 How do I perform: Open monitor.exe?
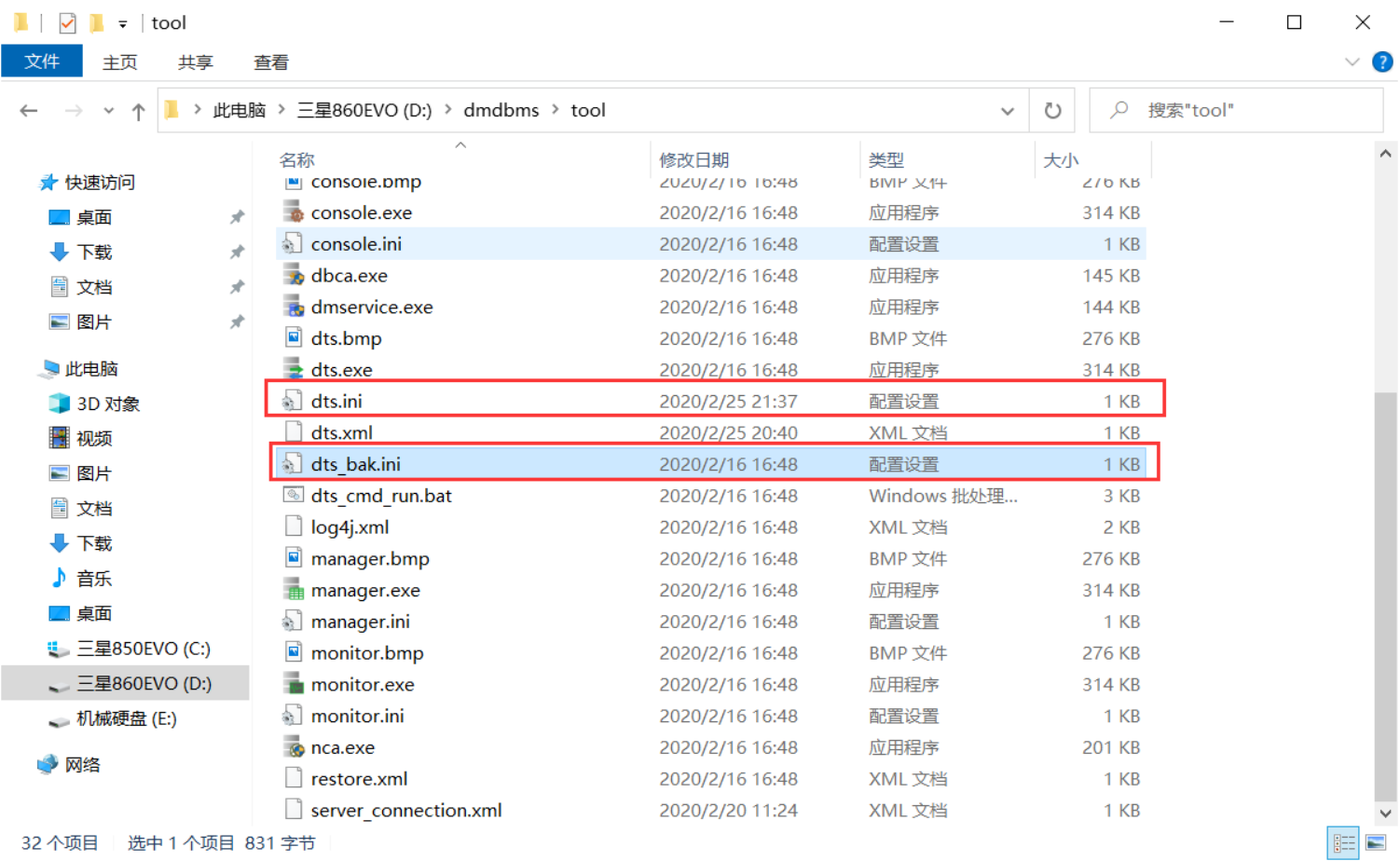363,684
